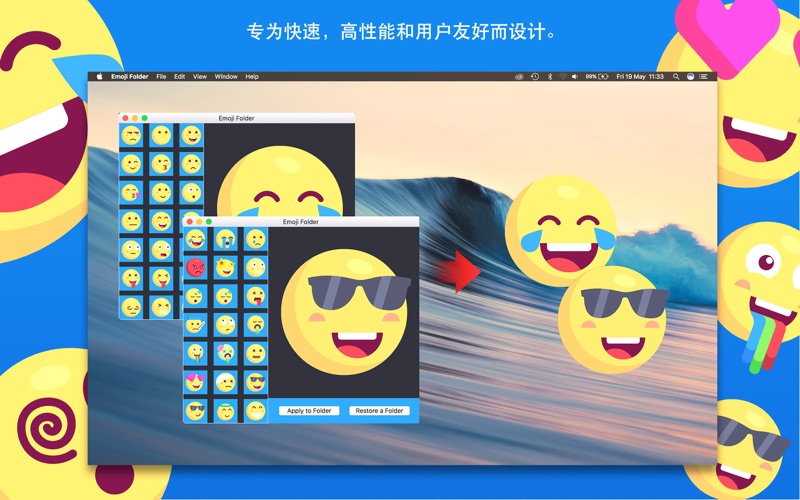Image resolution: width=800 pixels, height=500 pixels.
Task: Select the star-struck emoji with stars
Action: (225, 267)
